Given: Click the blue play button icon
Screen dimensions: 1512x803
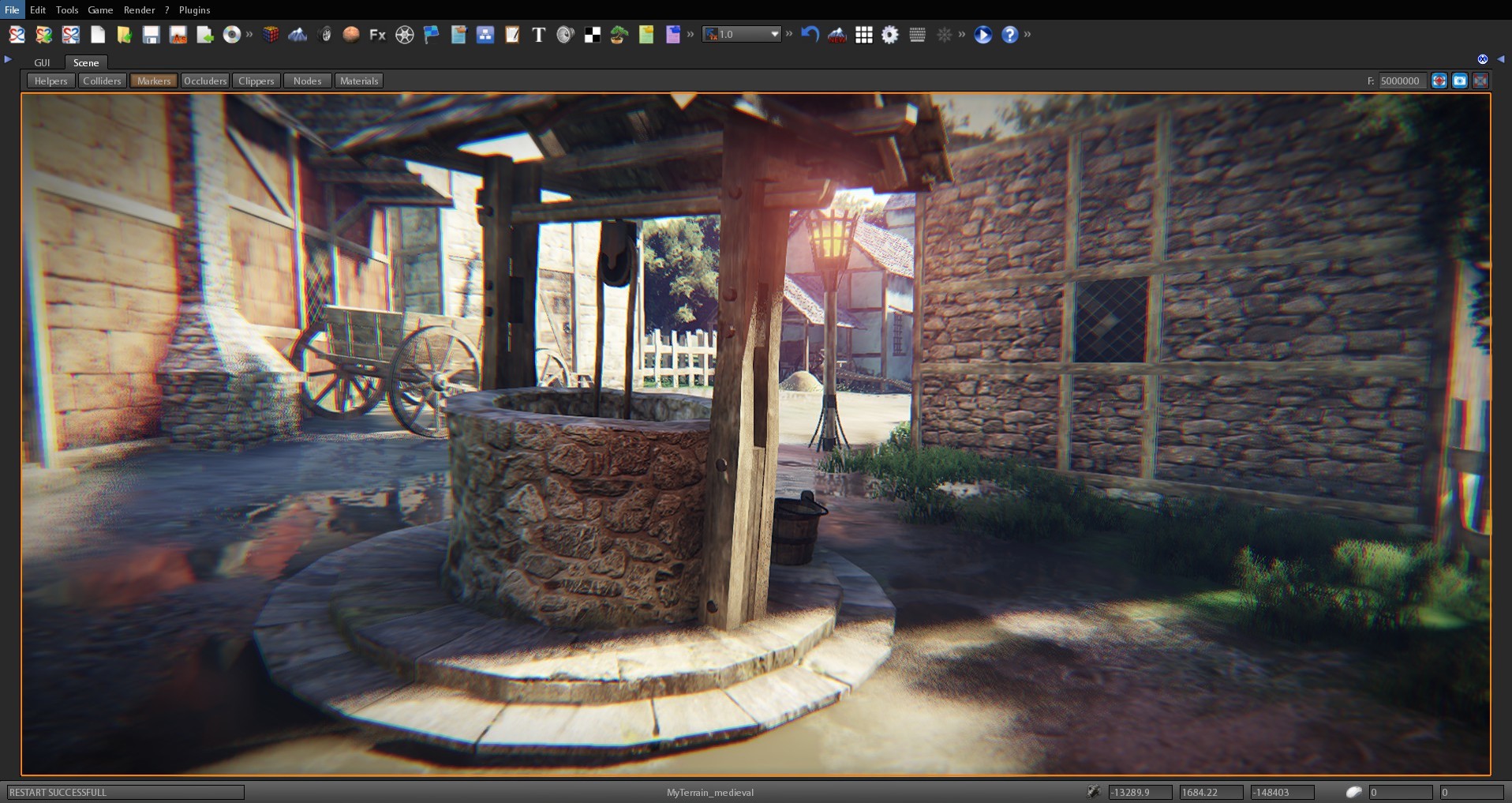Looking at the screenshot, I should point(982,35).
